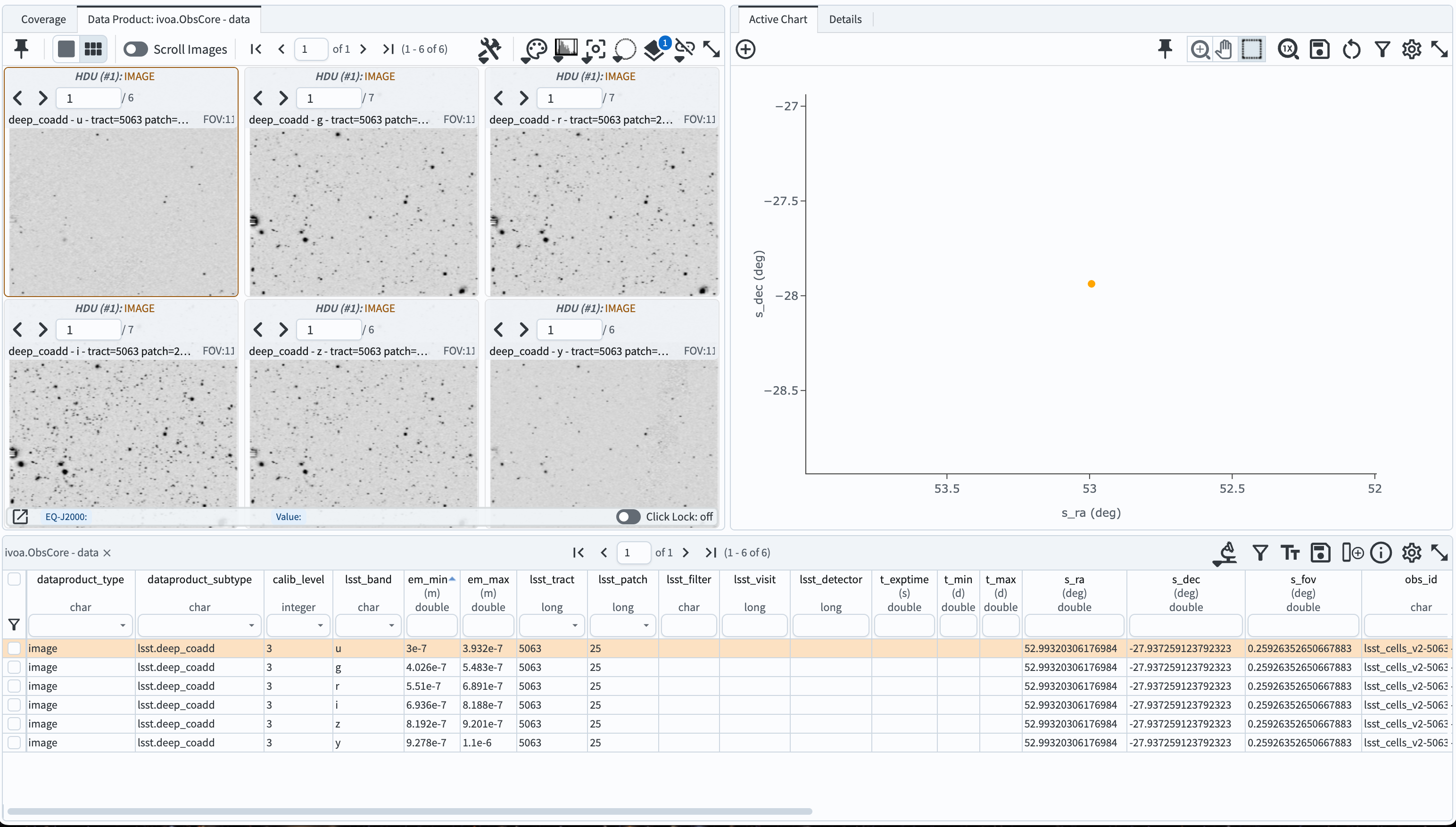The width and height of the screenshot is (1456, 827).
Task: Click the em_min filter input field
Action: click(x=431, y=626)
